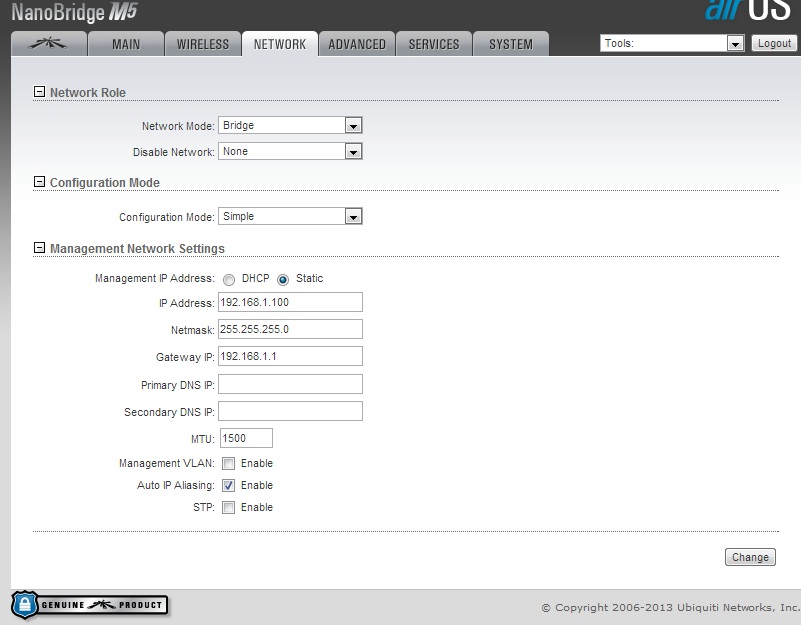The height and width of the screenshot is (625, 801).
Task: Uncheck the Auto IP Aliasing checkbox
Action: (x=228, y=485)
